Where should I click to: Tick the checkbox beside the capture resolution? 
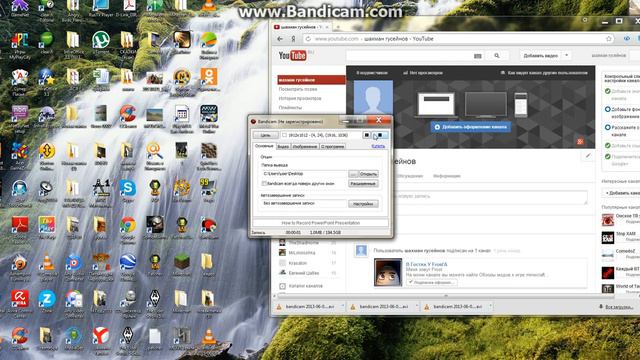pos(284,135)
